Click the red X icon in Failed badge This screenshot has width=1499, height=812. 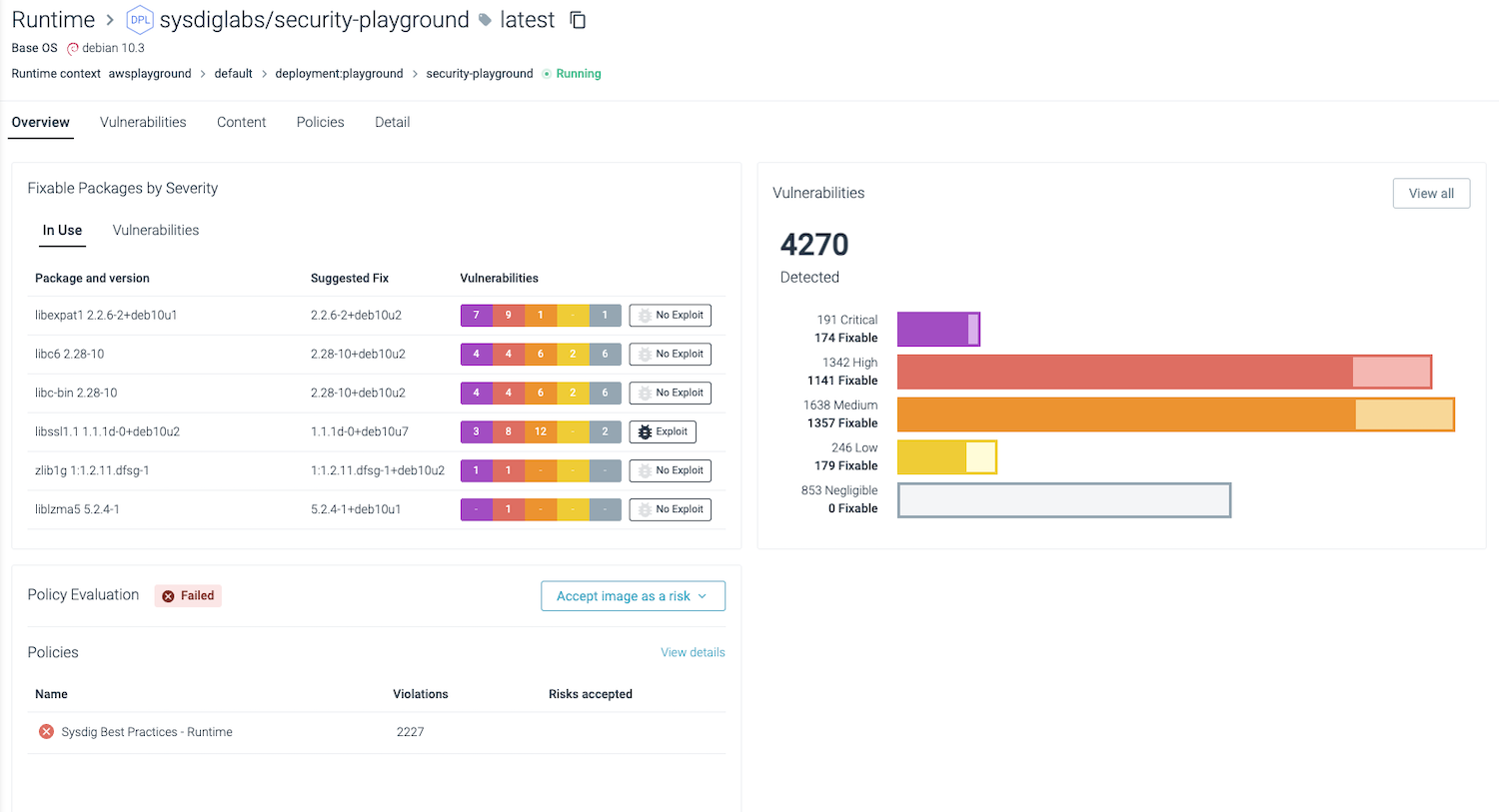point(168,596)
